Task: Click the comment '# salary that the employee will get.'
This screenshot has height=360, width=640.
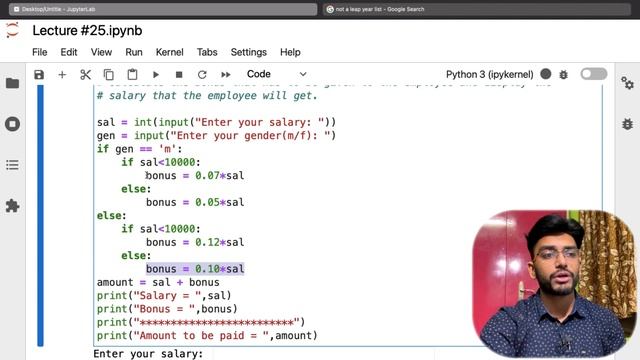Action: 207,96
